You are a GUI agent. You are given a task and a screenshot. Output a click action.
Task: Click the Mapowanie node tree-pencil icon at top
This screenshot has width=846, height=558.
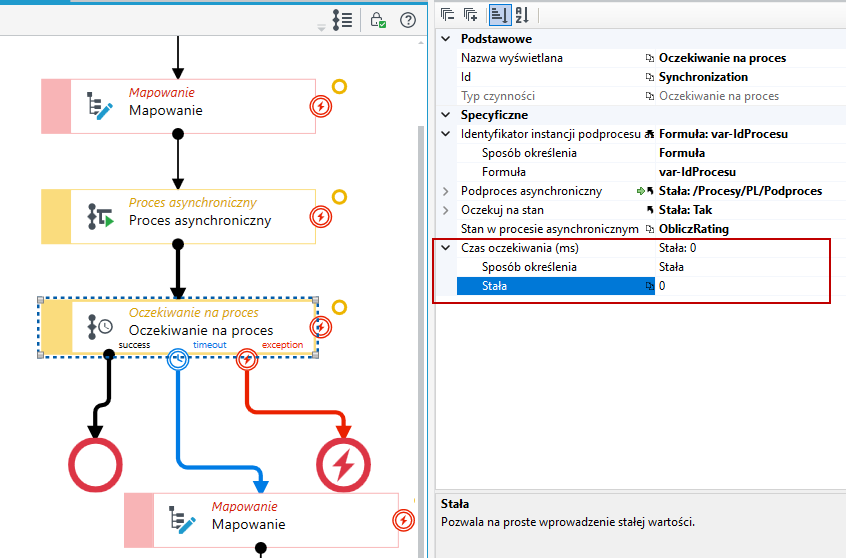[100, 106]
